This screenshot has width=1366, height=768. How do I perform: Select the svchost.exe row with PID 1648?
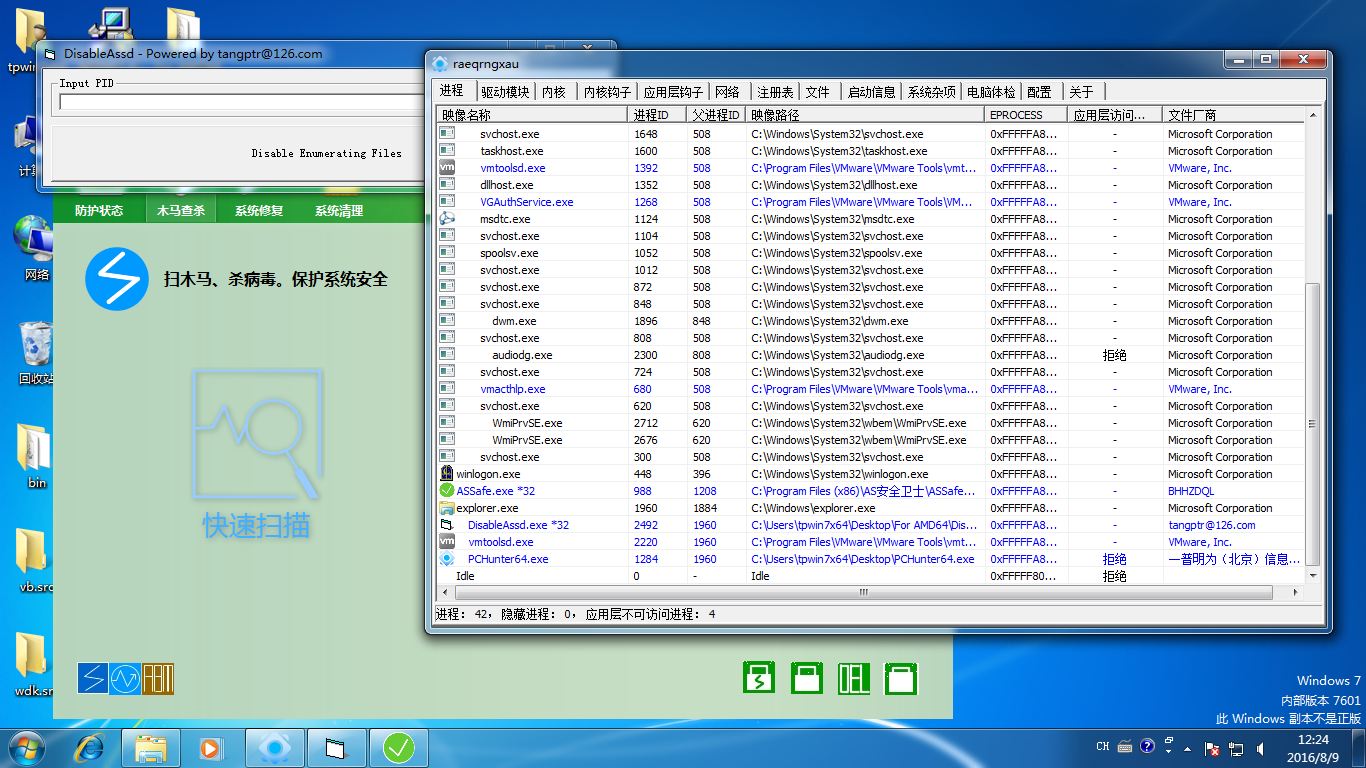872,134
